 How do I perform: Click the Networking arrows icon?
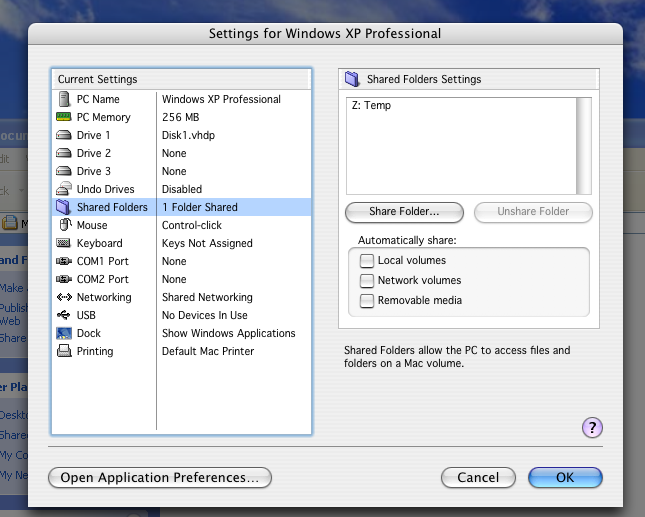[x=64, y=297]
